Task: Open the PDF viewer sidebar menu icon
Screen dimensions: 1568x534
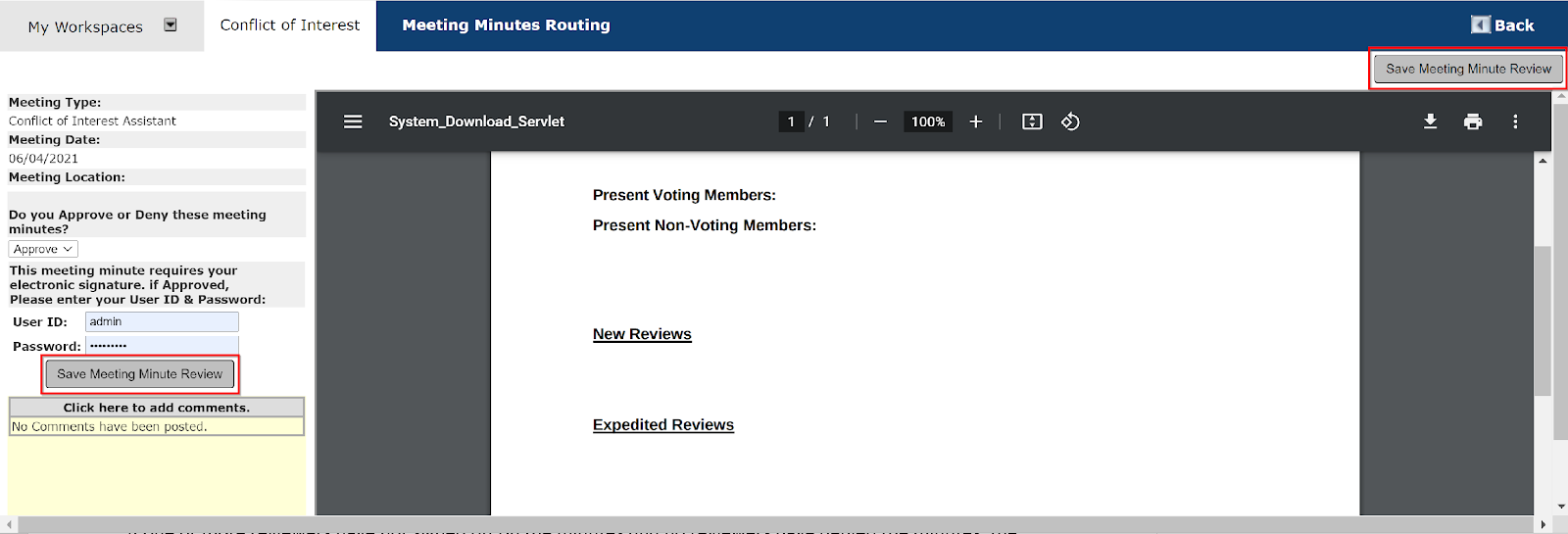Action: click(x=353, y=121)
